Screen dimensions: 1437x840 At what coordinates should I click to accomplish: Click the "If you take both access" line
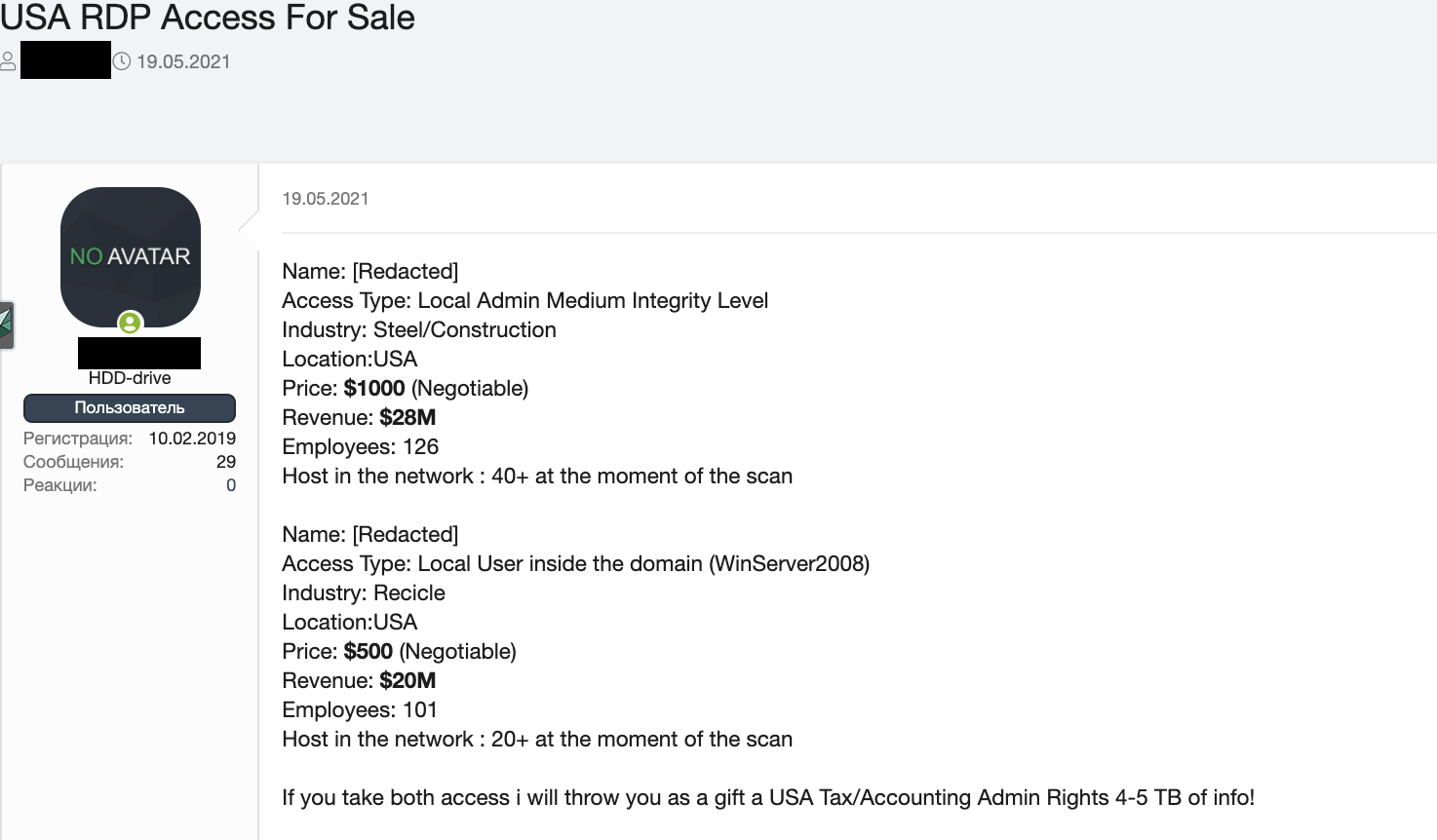tap(767, 798)
